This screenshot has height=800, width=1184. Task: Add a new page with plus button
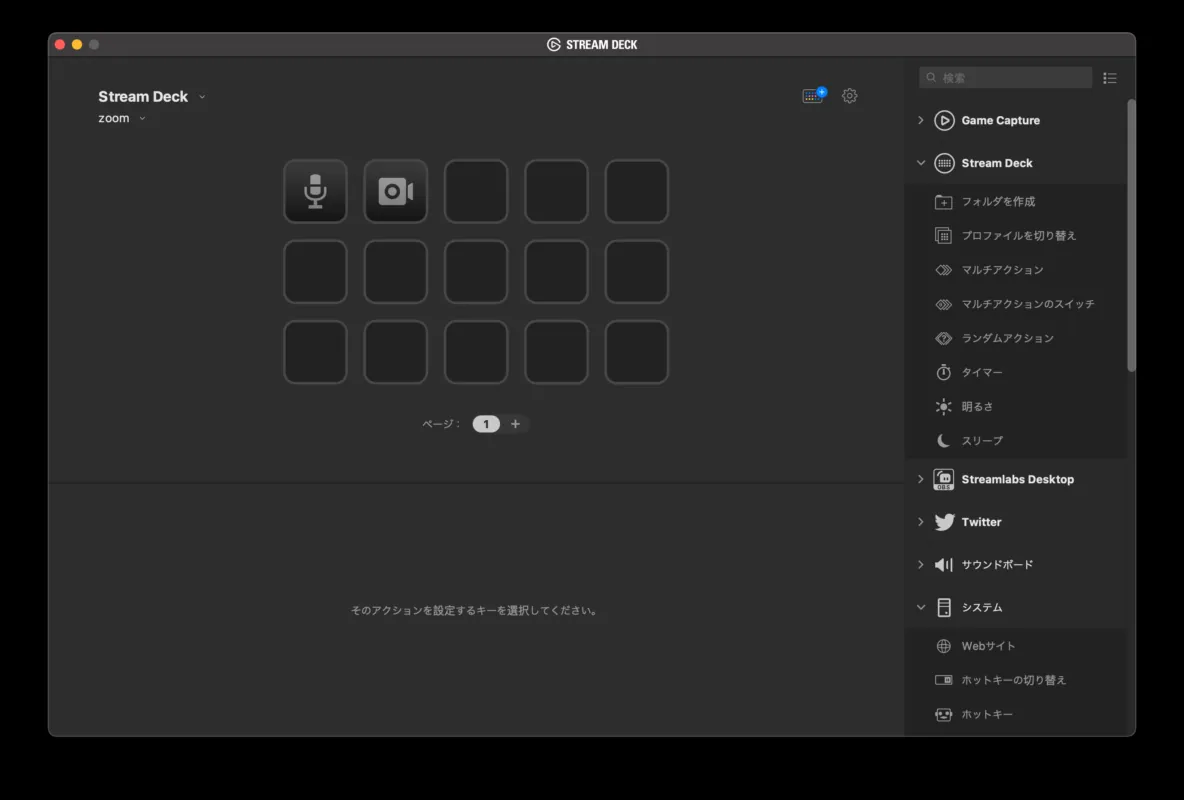pos(515,424)
